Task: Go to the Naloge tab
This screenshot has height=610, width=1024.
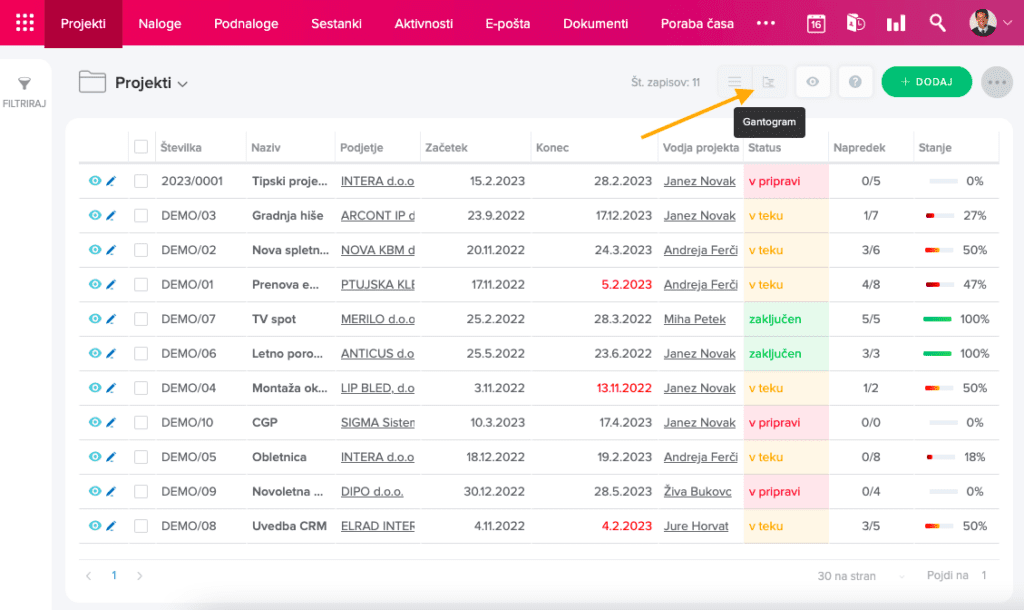Action: 160,23
